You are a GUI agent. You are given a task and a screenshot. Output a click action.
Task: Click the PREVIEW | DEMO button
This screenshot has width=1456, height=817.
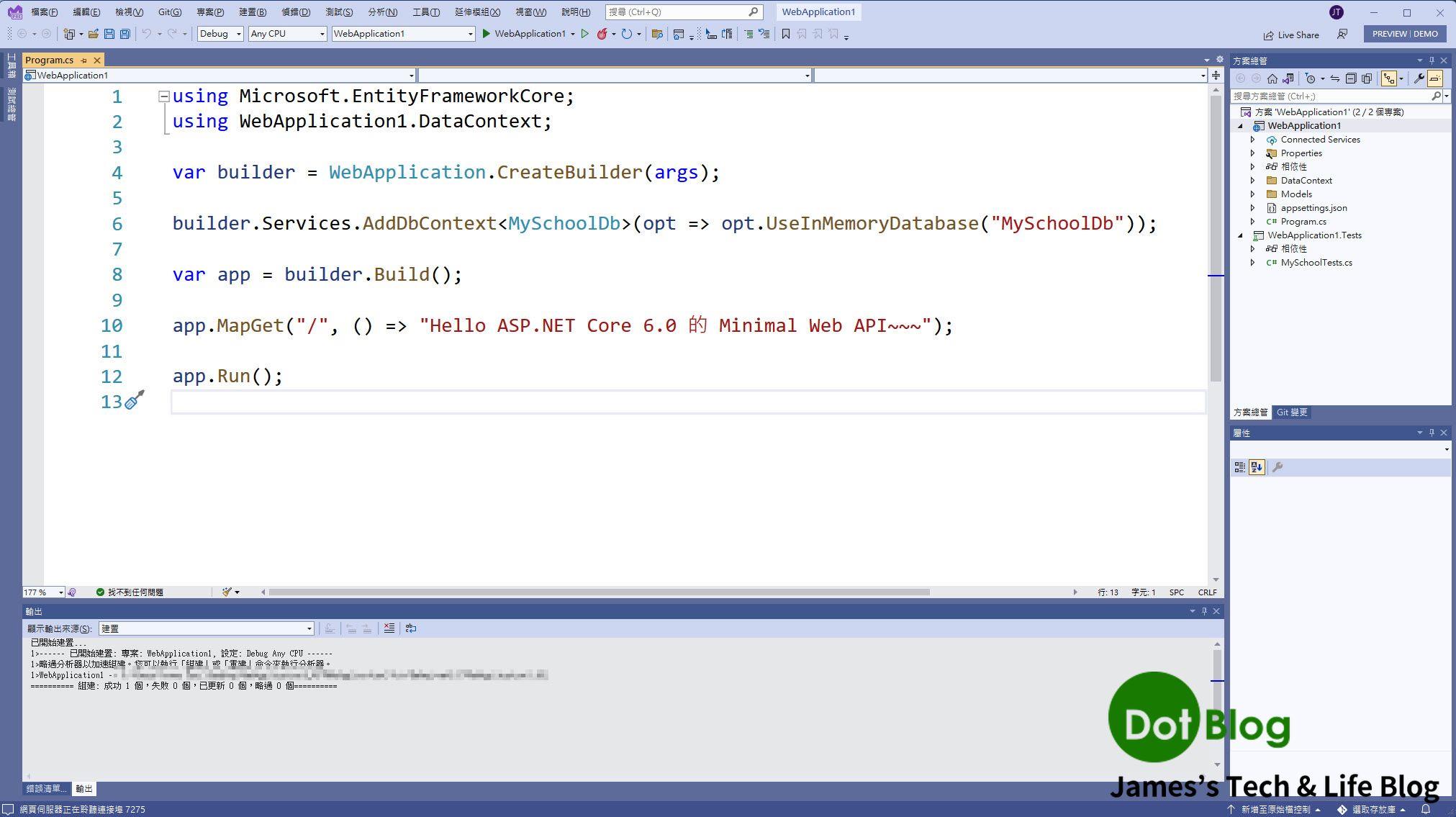[1404, 33]
